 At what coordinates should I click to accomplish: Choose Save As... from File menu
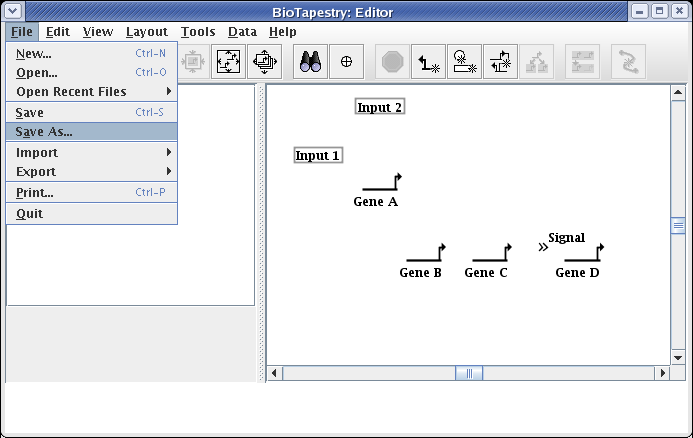[x=44, y=132]
